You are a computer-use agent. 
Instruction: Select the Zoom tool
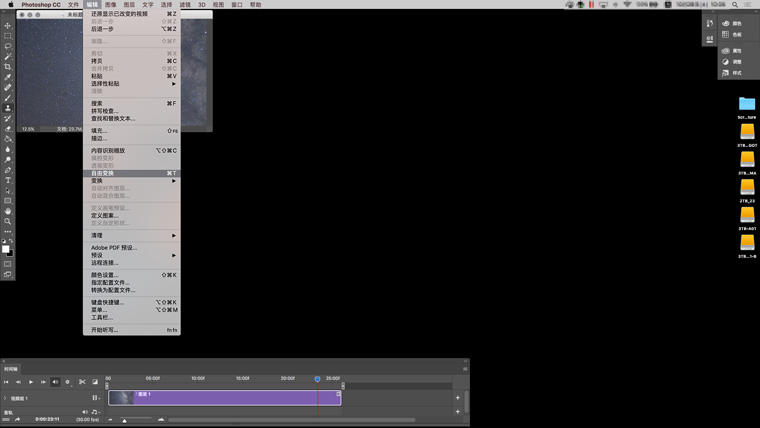tap(8, 222)
